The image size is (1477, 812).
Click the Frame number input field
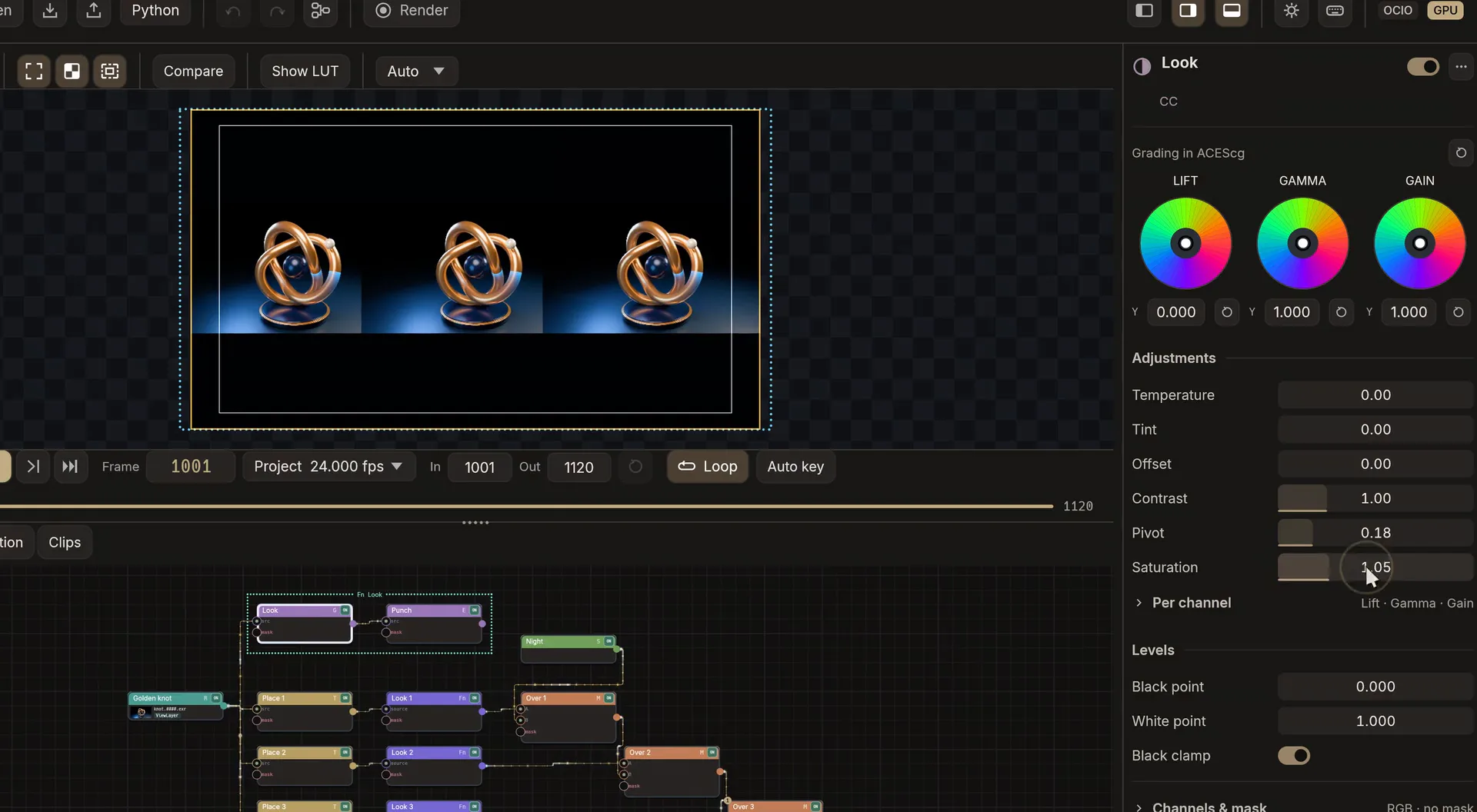point(191,467)
